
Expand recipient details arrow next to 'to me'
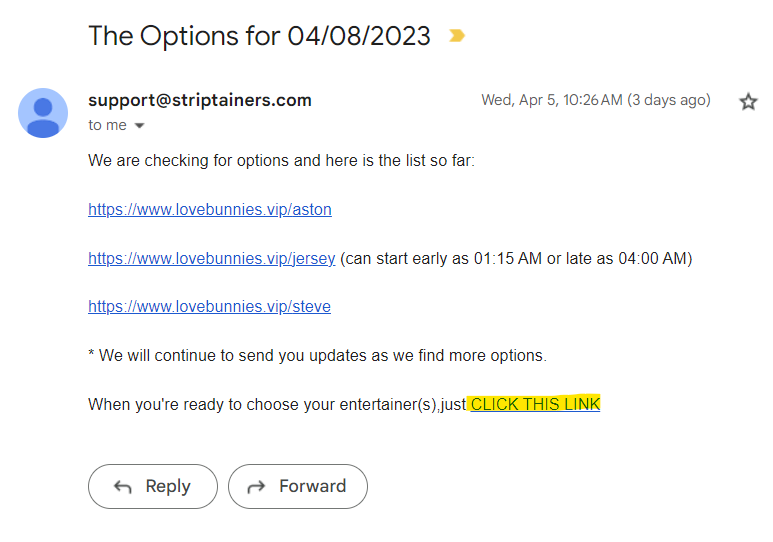pyautogui.click(x=140, y=126)
